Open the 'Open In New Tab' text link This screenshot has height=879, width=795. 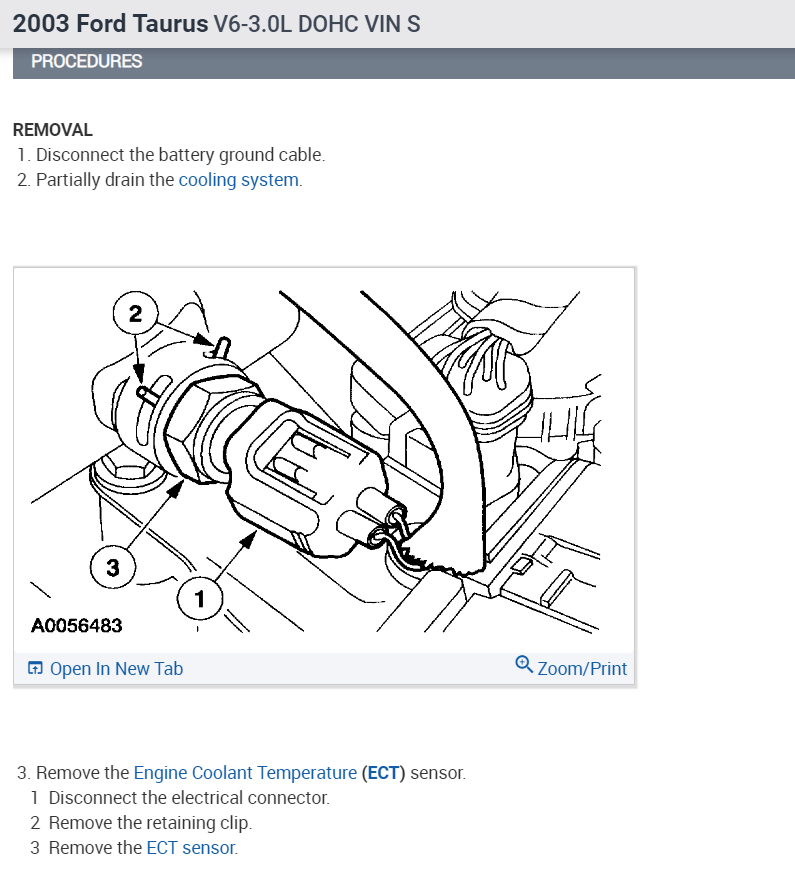pyautogui.click(x=116, y=669)
